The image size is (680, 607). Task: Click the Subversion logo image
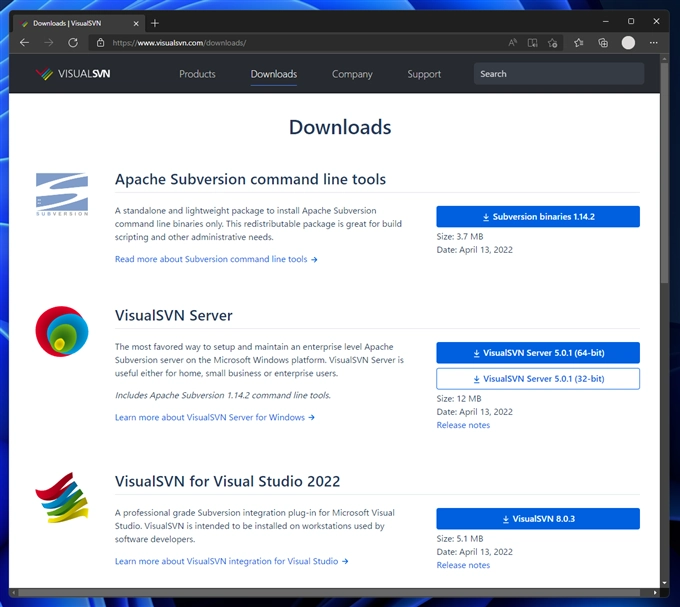pos(62,194)
